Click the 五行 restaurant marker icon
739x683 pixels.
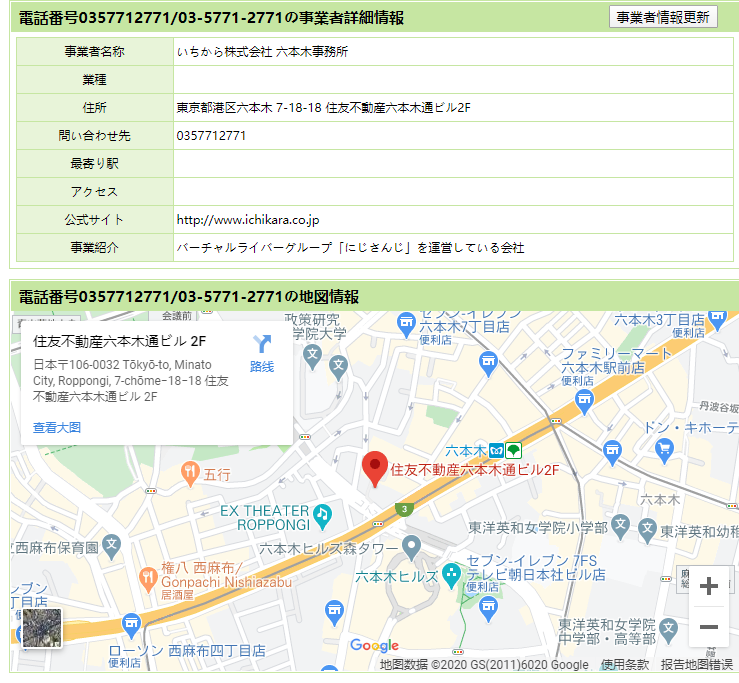pyautogui.click(x=190, y=474)
